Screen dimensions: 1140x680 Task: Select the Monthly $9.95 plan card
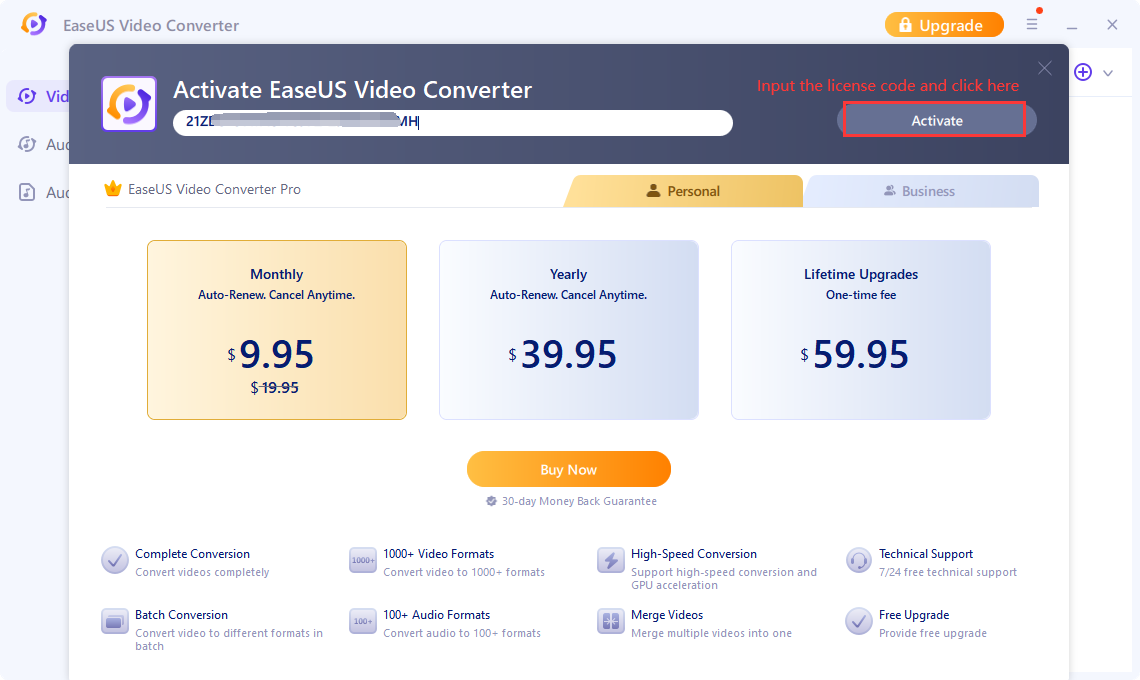pyautogui.click(x=277, y=330)
